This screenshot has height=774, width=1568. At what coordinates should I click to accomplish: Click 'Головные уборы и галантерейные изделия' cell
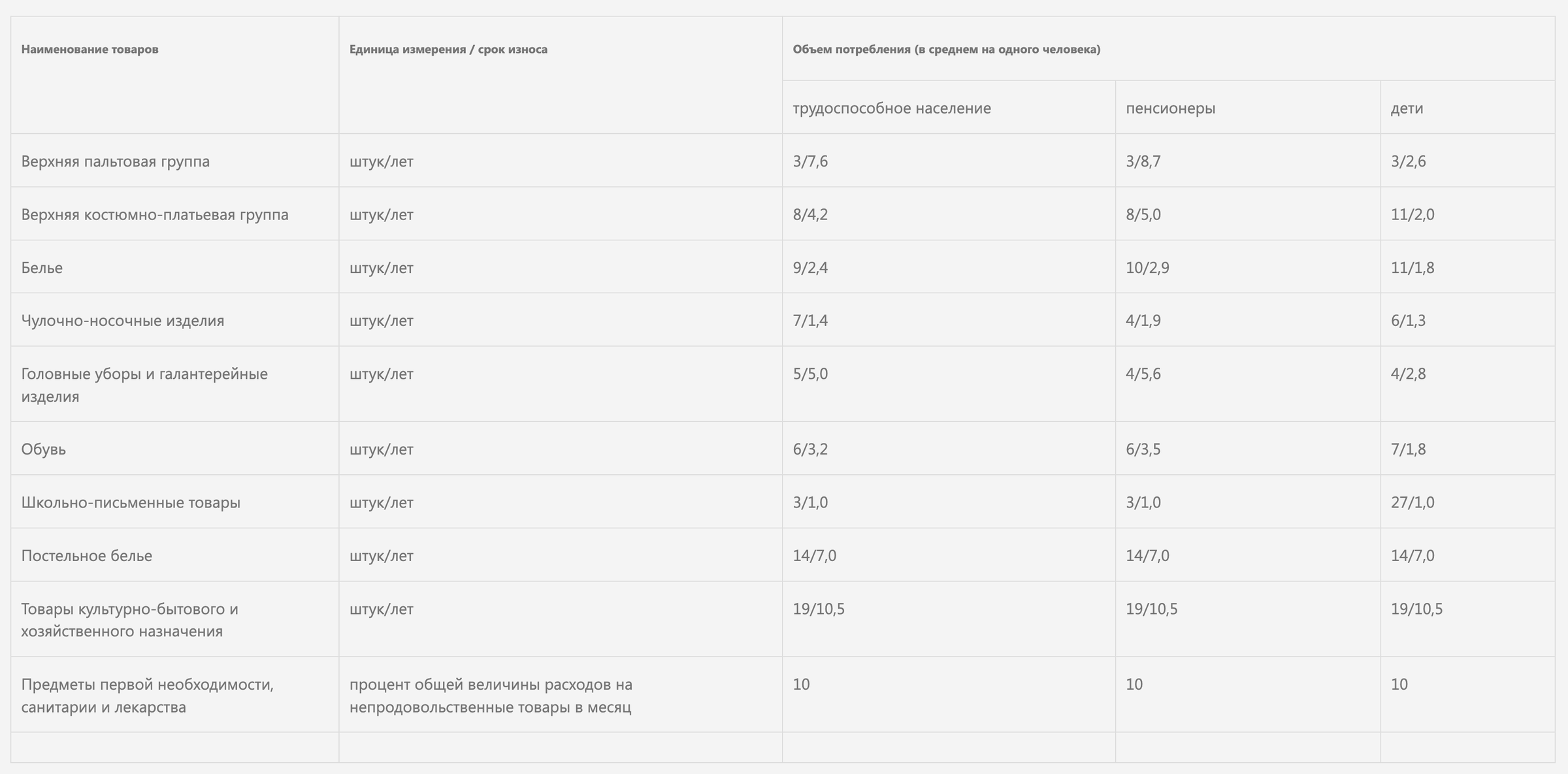click(x=144, y=385)
